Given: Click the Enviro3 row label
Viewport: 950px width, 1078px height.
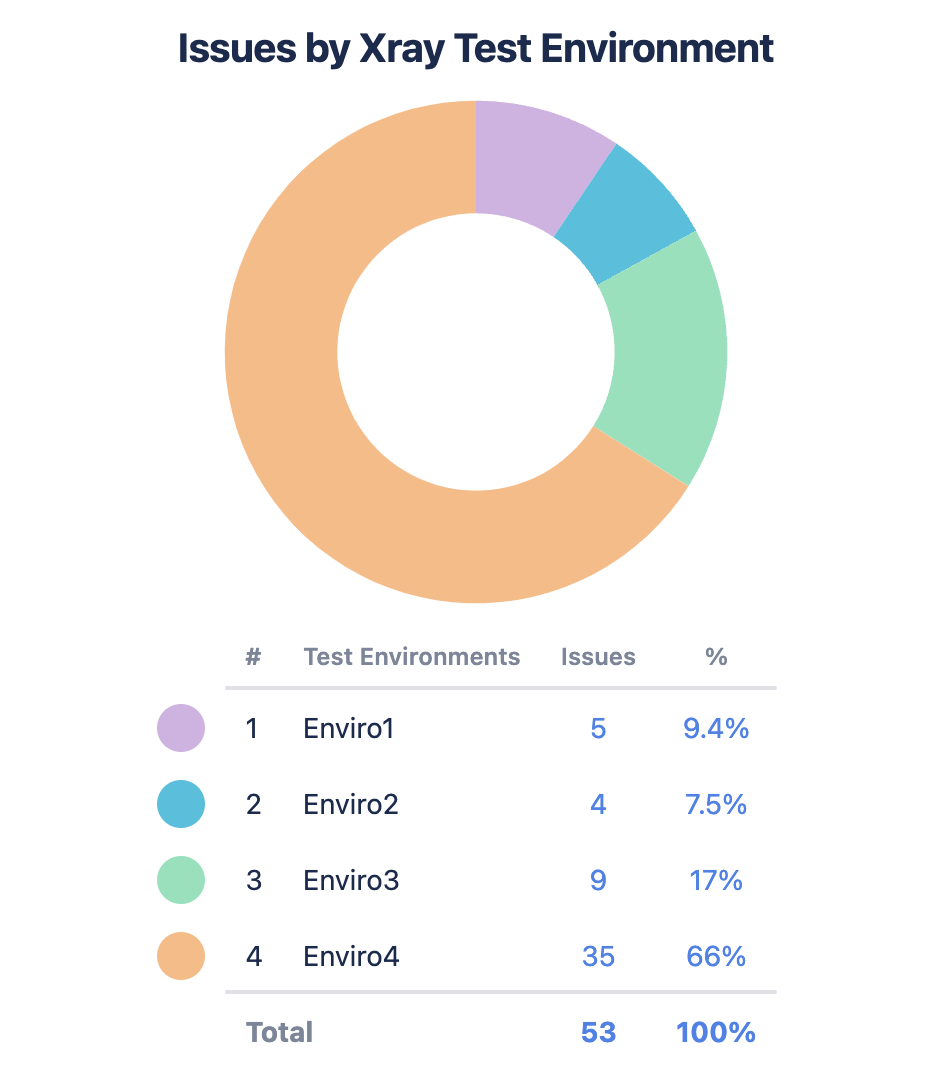Looking at the screenshot, I should coord(351,880).
